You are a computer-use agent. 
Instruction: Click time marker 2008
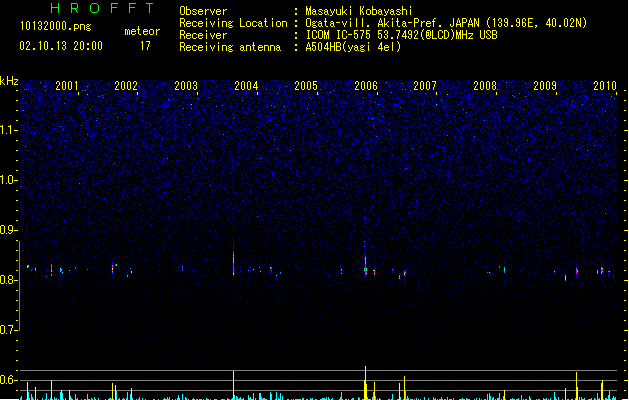485,86
